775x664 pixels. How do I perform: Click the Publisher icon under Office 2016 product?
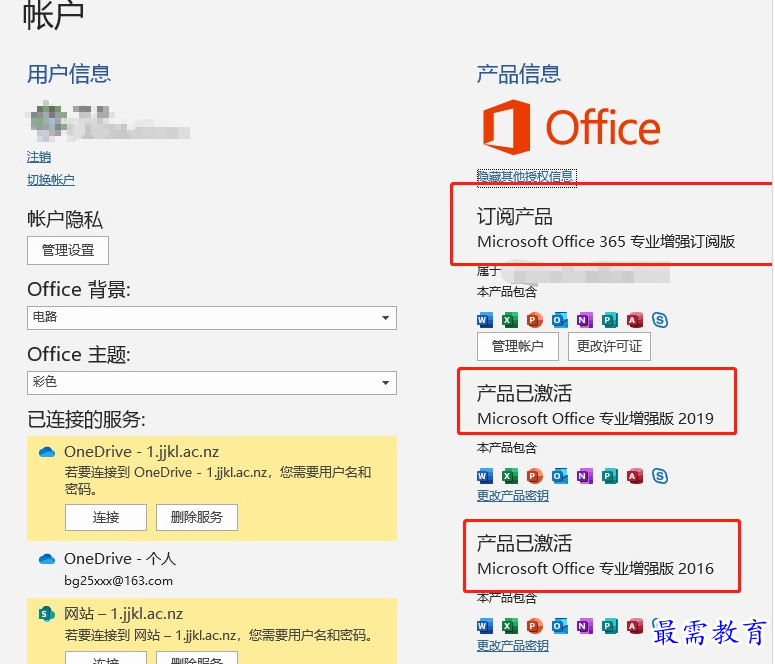[610, 626]
